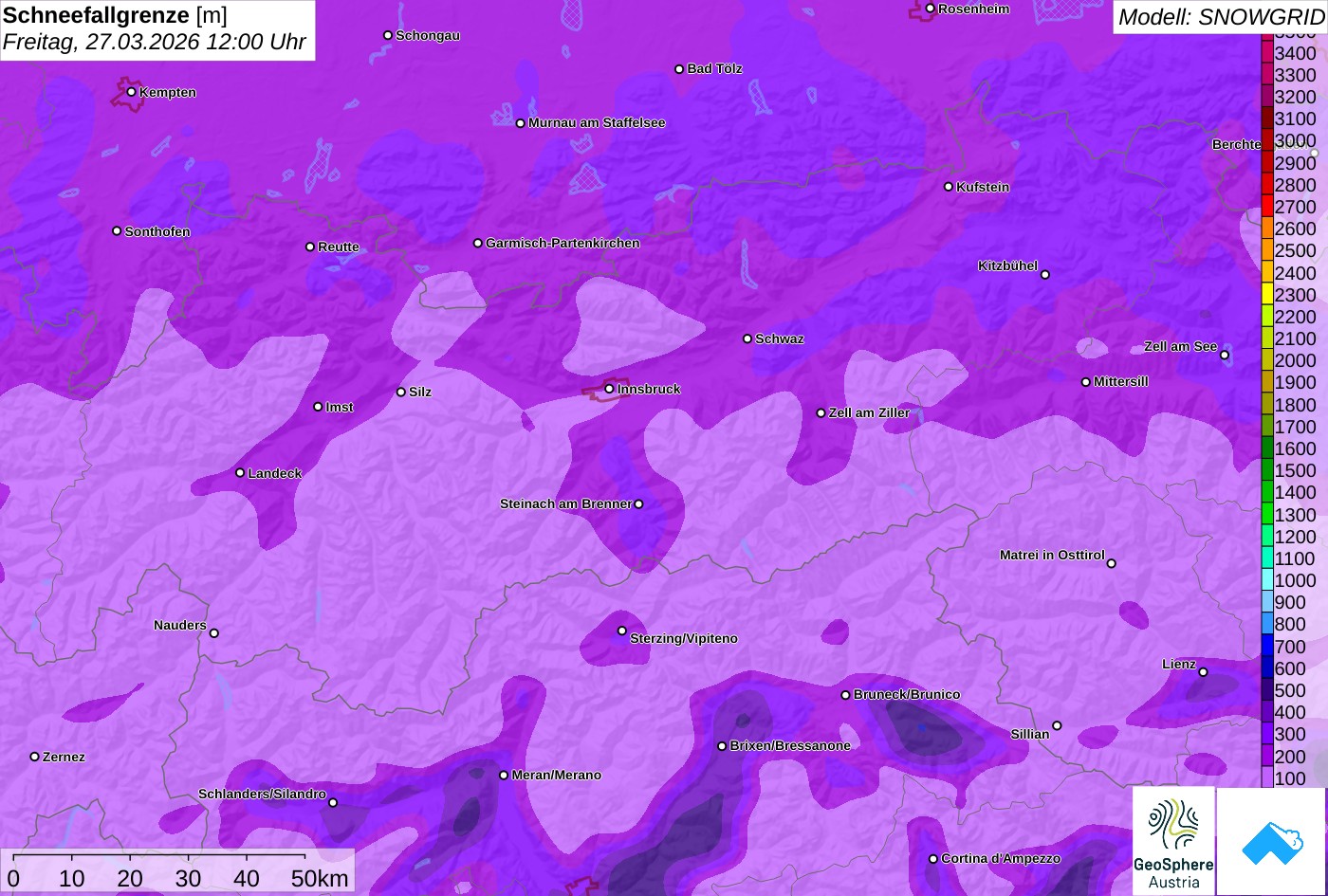Image resolution: width=1328 pixels, height=896 pixels.
Task: Click the Steinach am Brenner marker dot
Action: coord(638,504)
